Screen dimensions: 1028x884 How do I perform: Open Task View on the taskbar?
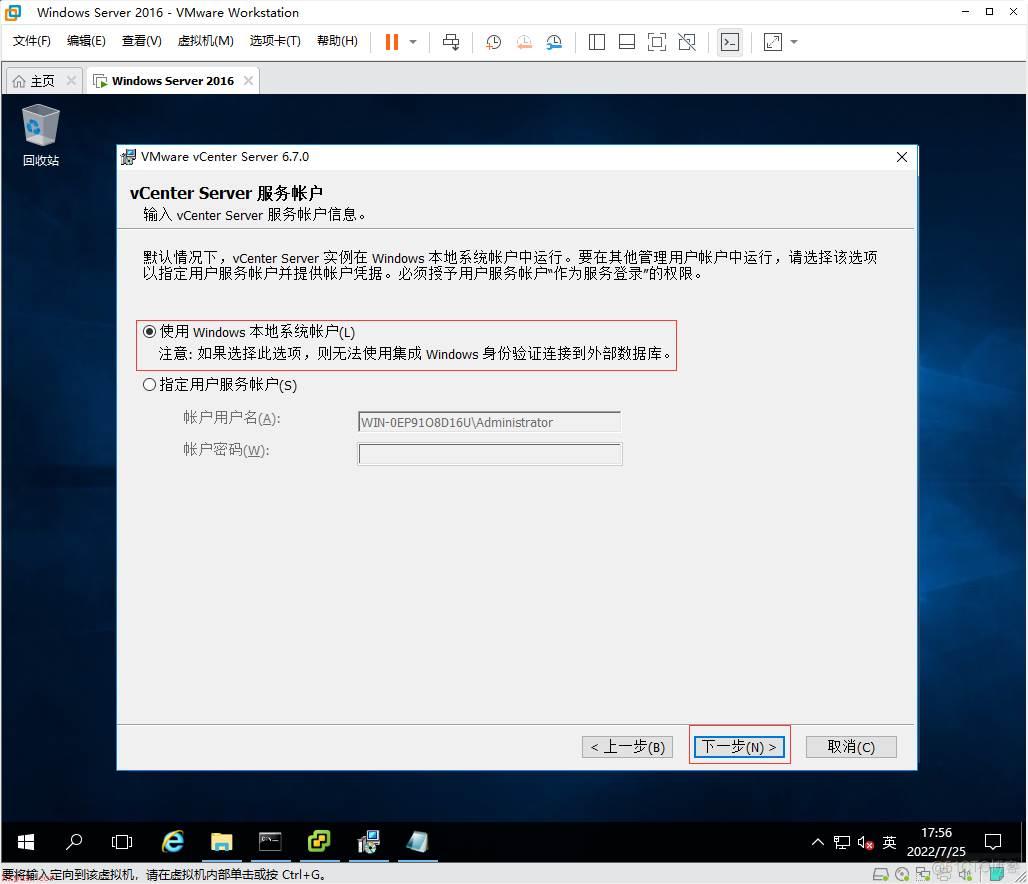pyautogui.click(x=123, y=841)
